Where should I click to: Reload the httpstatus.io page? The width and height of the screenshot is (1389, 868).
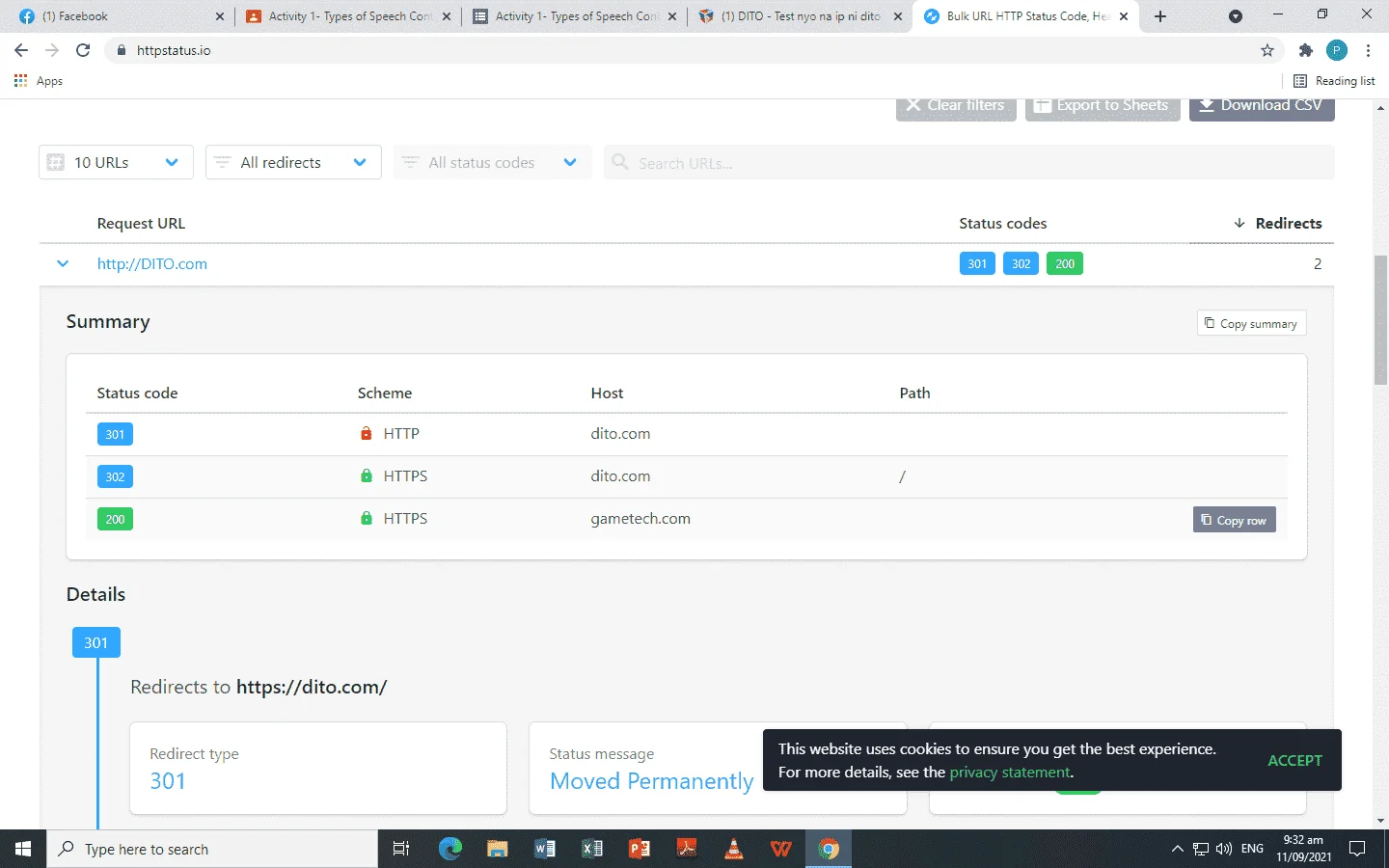[x=83, y=50]
